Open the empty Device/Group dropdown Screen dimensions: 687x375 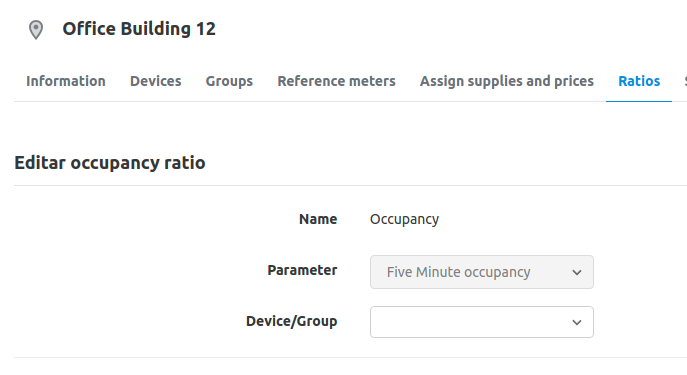(482, 322)
